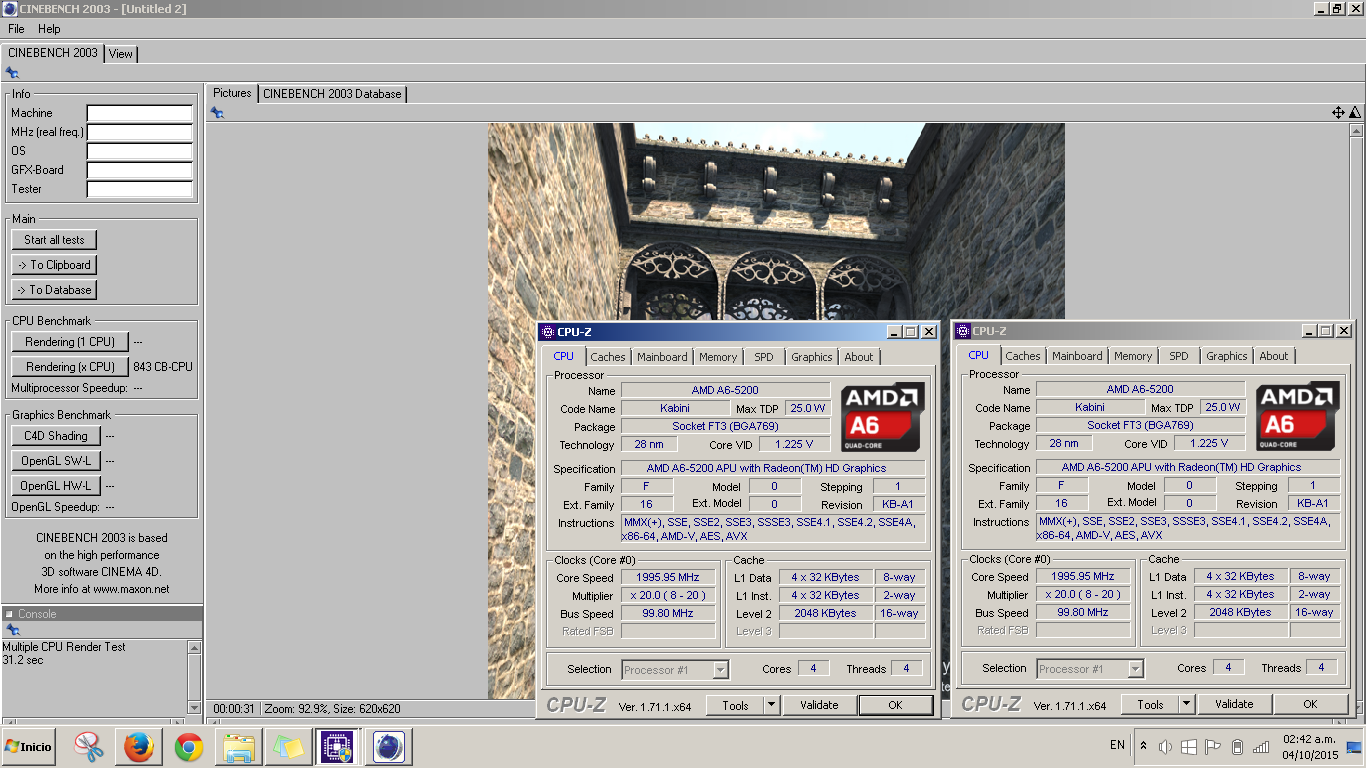This screenshot has width=1366, height=768.
Task: Click the pin icon below CINEBENCH 2003 tab
Action: pyautogui.click(x=12, y=72)
